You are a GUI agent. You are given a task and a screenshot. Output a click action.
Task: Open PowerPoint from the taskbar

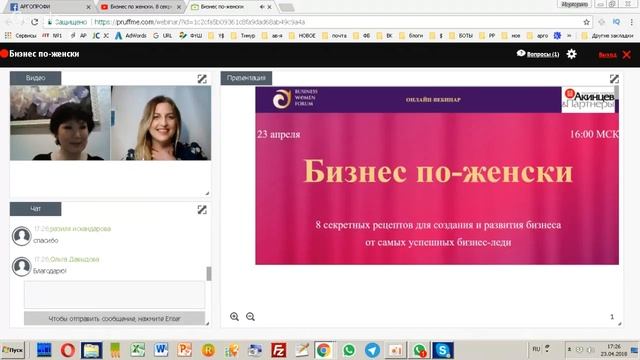point(184,350)
